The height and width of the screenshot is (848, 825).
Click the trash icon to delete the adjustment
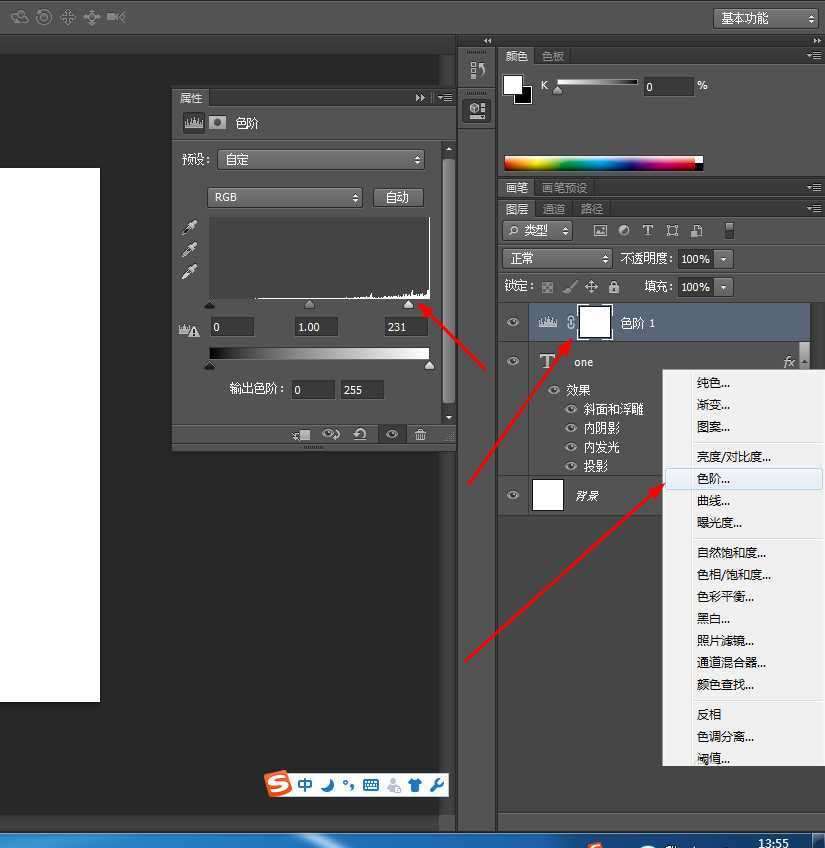pos(421,434)
